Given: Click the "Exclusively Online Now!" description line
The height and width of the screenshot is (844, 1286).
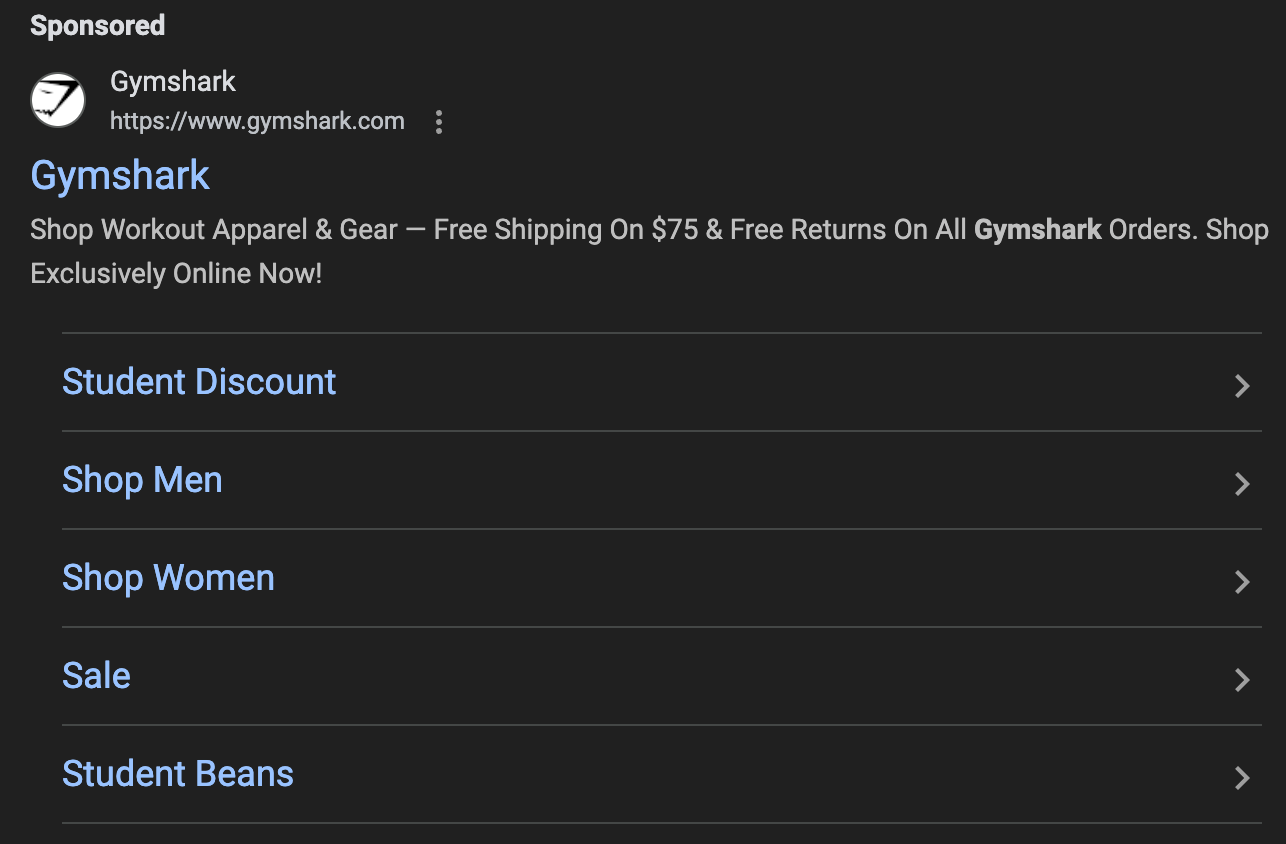Looking at the screenshot, I should (x=176, y=273).
